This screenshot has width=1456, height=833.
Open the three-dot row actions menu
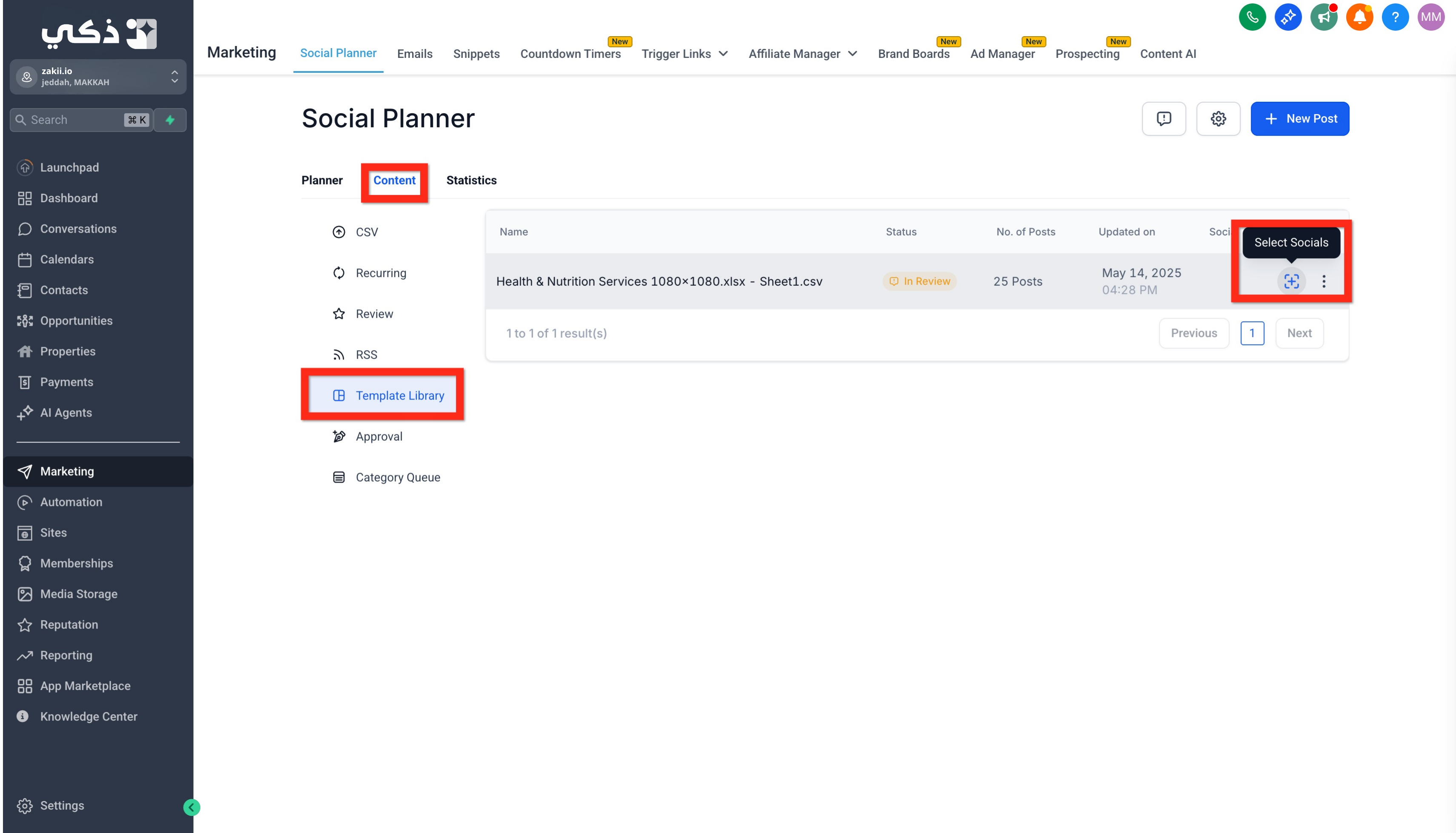coord(1323,281)
